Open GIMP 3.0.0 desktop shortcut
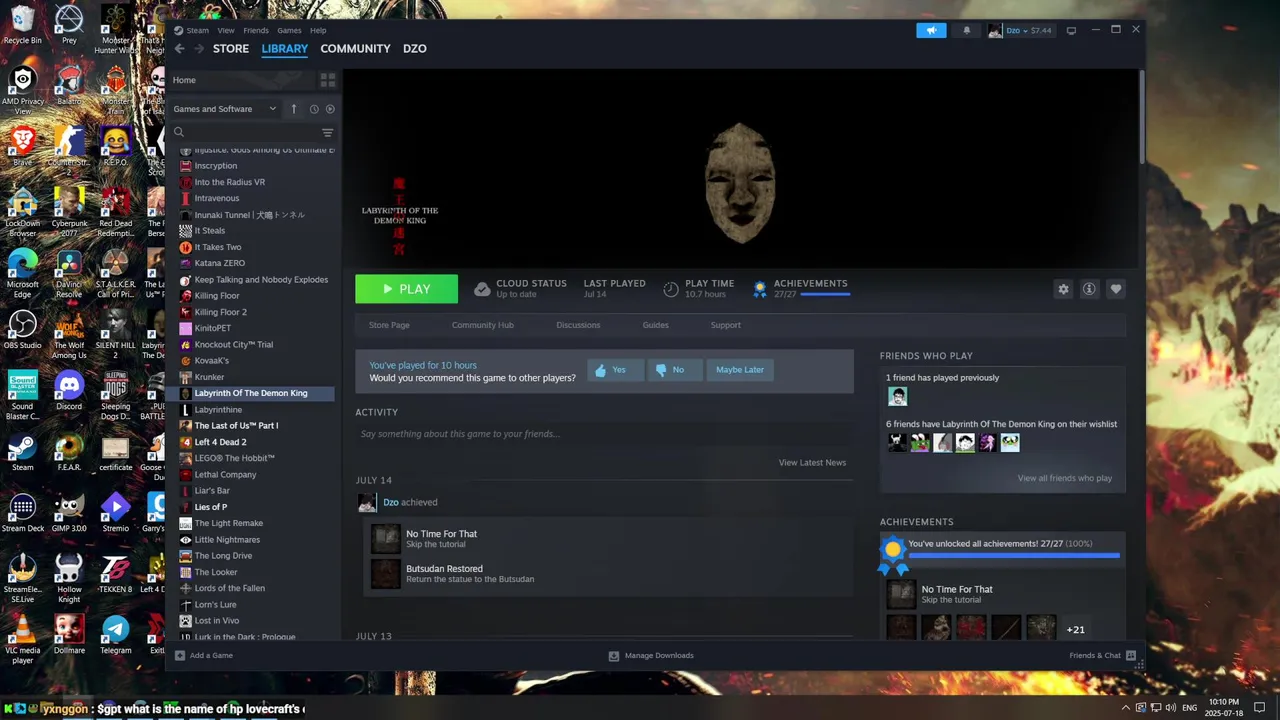The width and height of the screenshot is (1280, 720). tap(69, 512)
